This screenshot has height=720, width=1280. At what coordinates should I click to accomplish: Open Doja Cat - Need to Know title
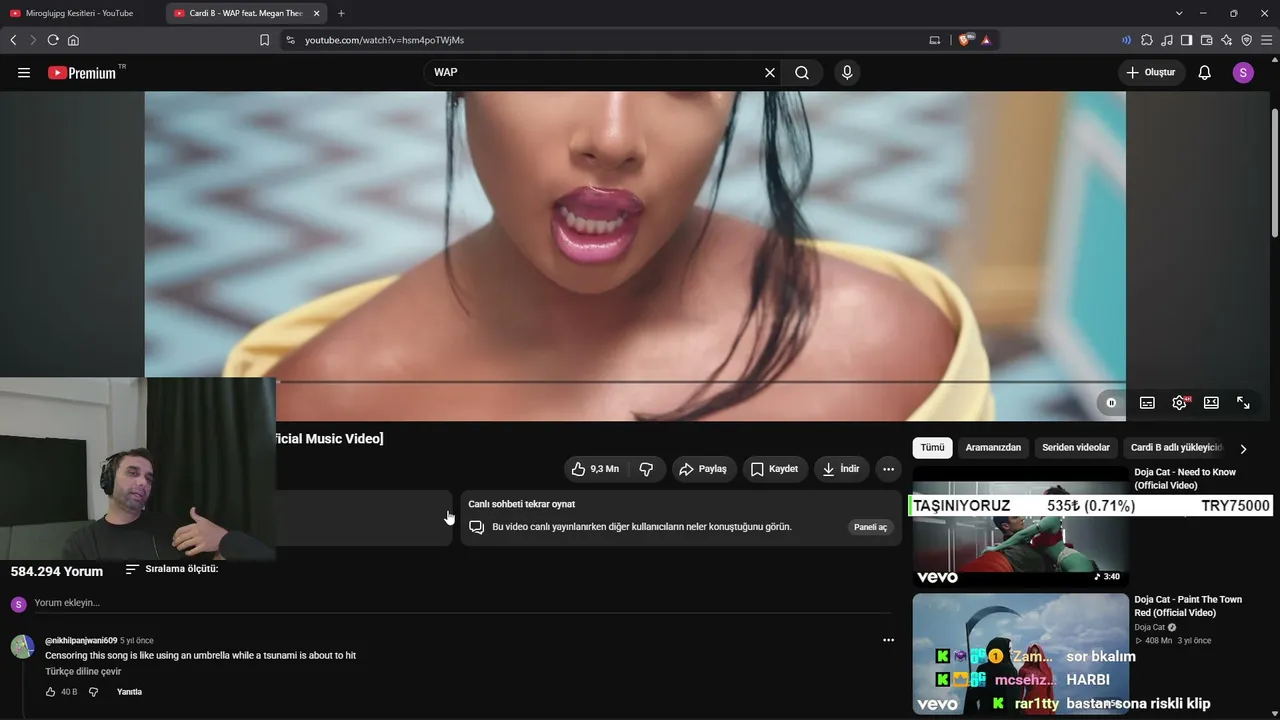[x=1185, y=479]
